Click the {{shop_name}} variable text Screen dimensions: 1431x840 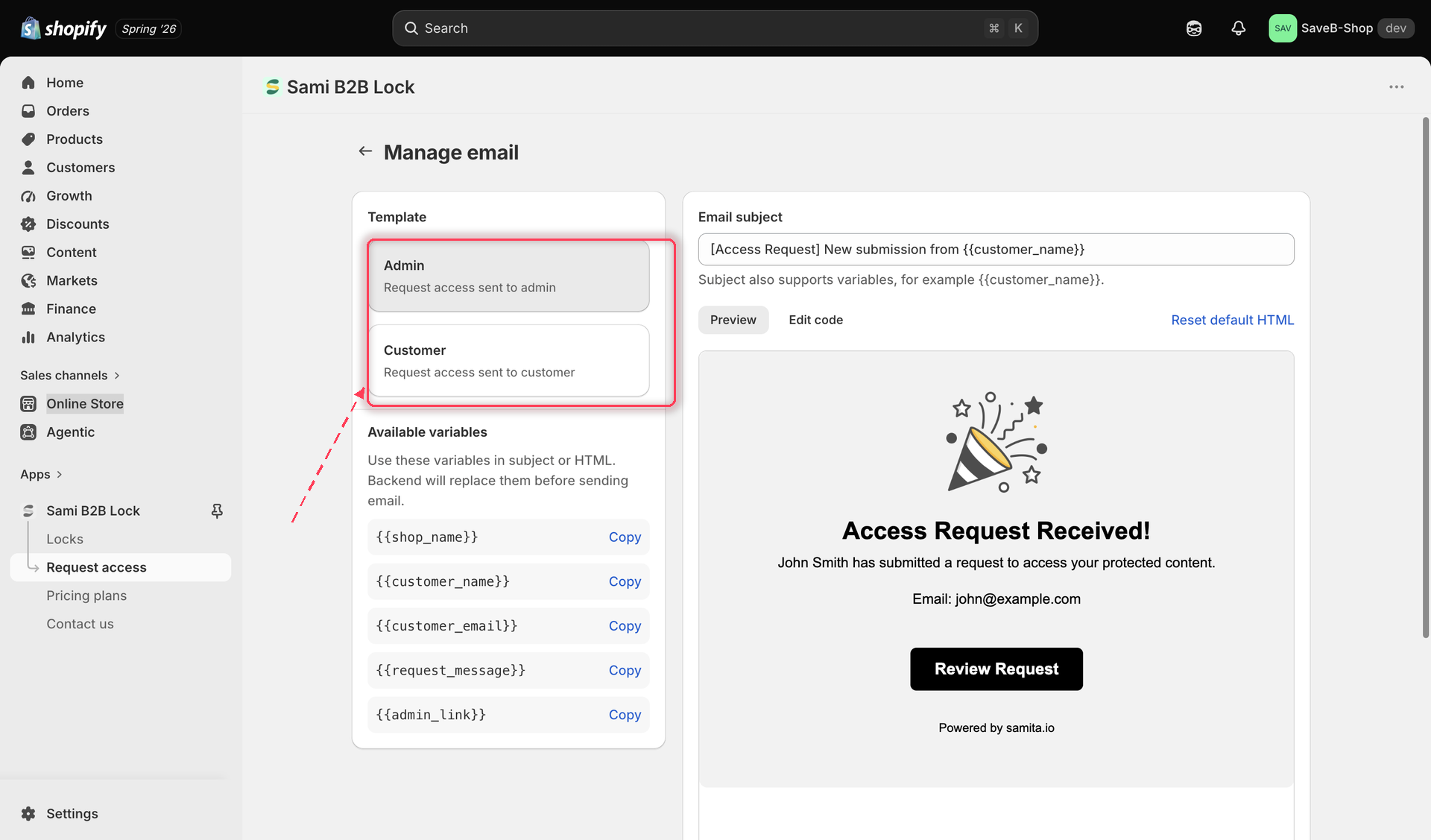(427, 537)
